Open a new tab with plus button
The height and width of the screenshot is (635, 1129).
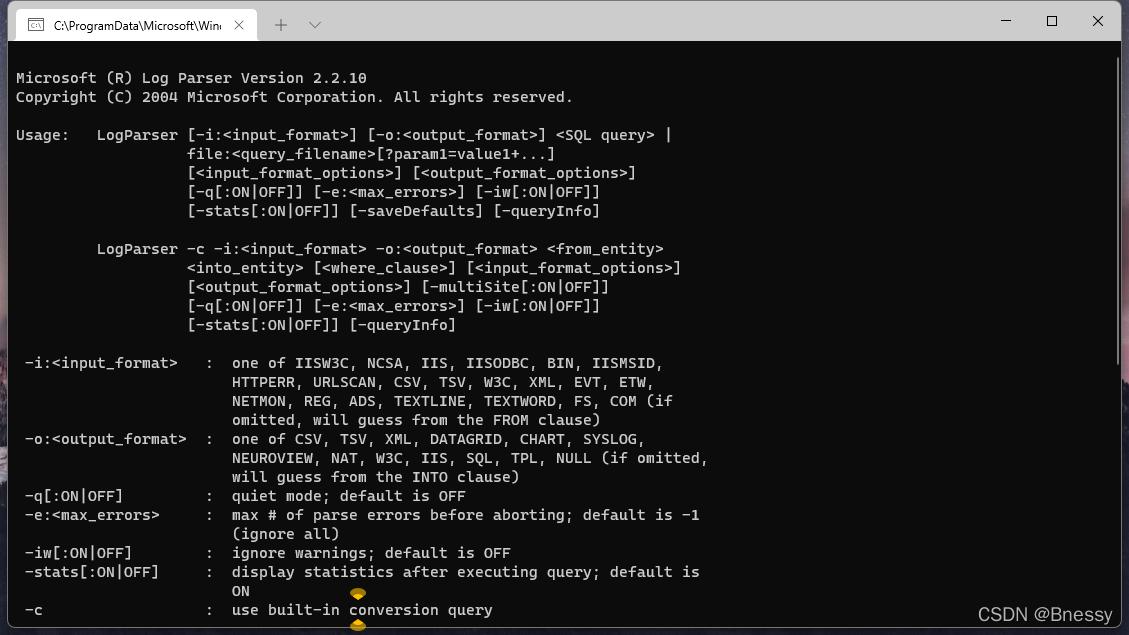pos(281,25)
